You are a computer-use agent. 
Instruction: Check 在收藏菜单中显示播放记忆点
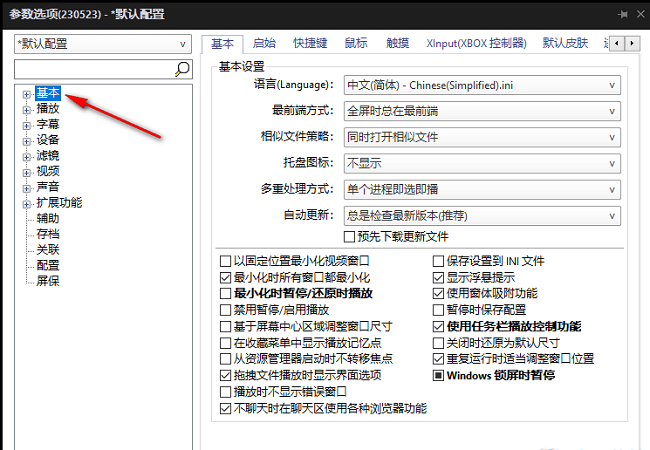pos(225,343)
